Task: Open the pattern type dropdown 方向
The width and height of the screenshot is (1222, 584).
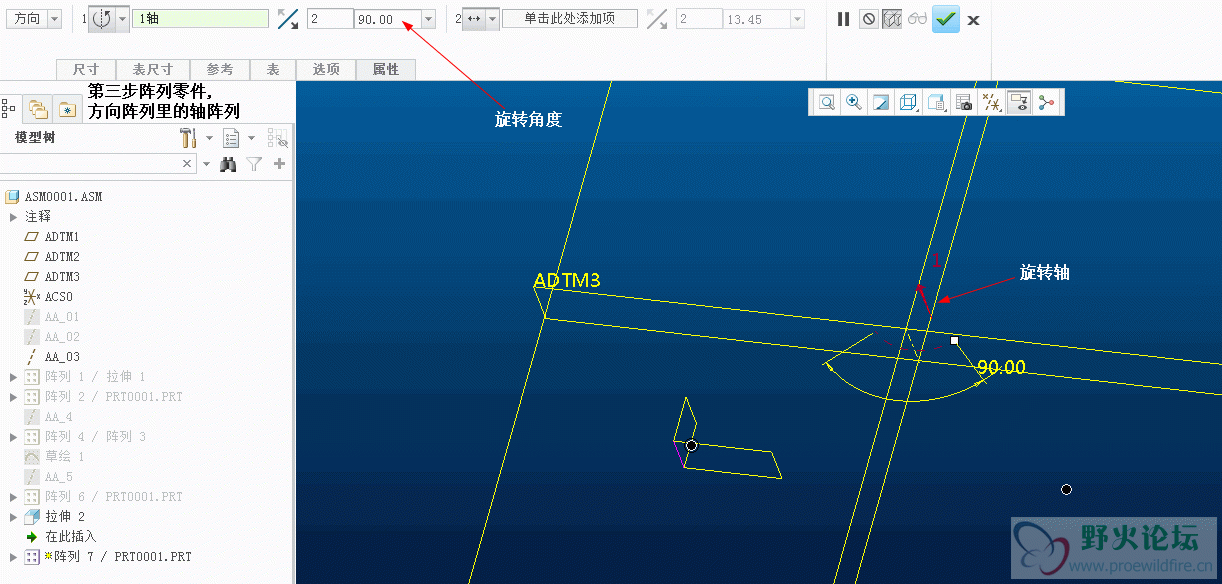Action: point(35,19)
